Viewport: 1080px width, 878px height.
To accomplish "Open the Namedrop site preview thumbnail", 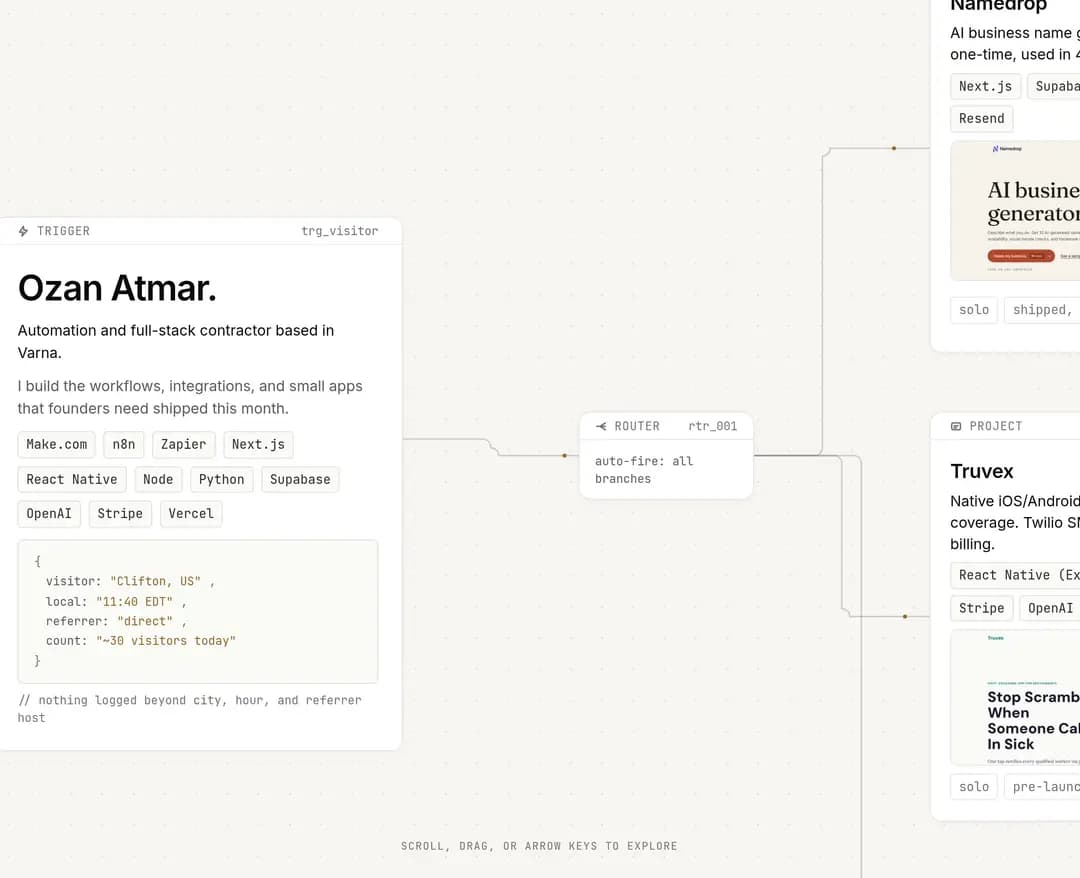I will coord(1015,211).
